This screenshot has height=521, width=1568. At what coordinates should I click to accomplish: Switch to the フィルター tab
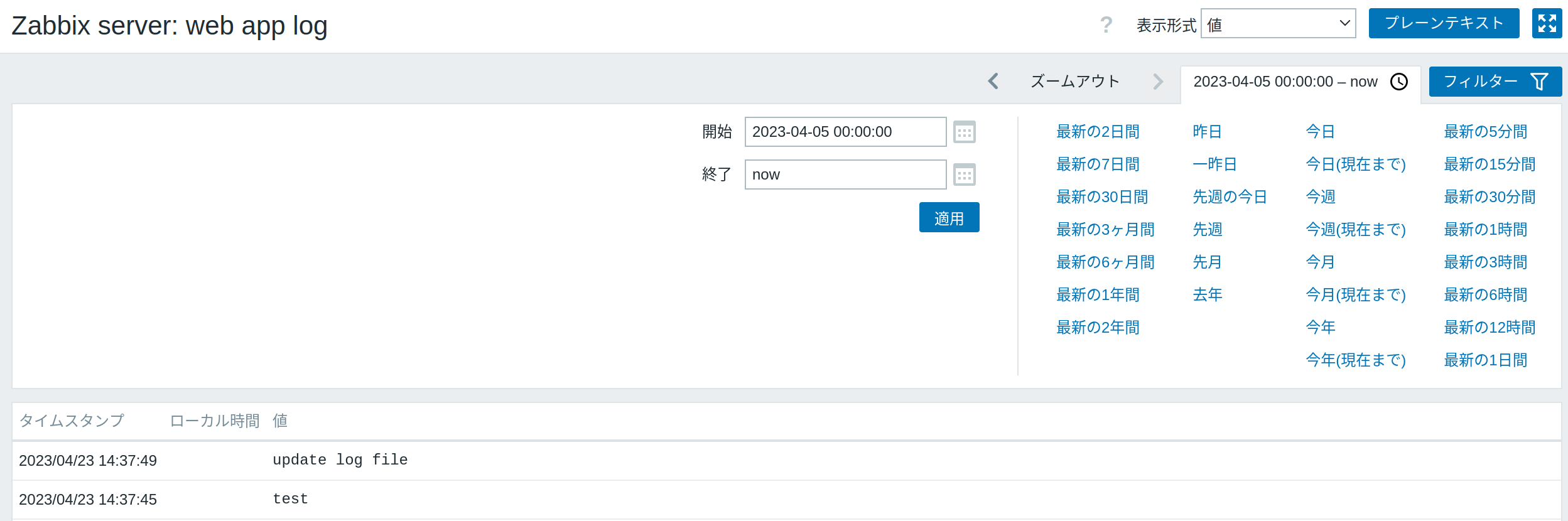coord(1495,82)
